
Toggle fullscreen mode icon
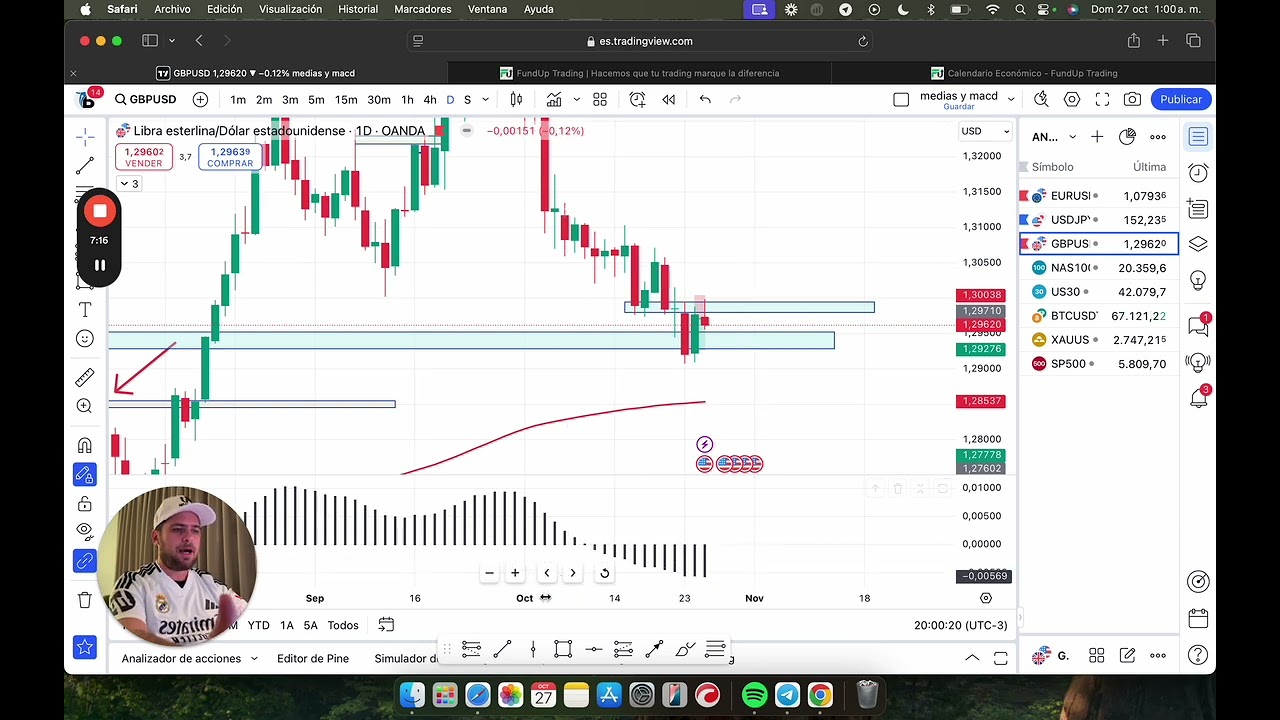[1102, 99]
